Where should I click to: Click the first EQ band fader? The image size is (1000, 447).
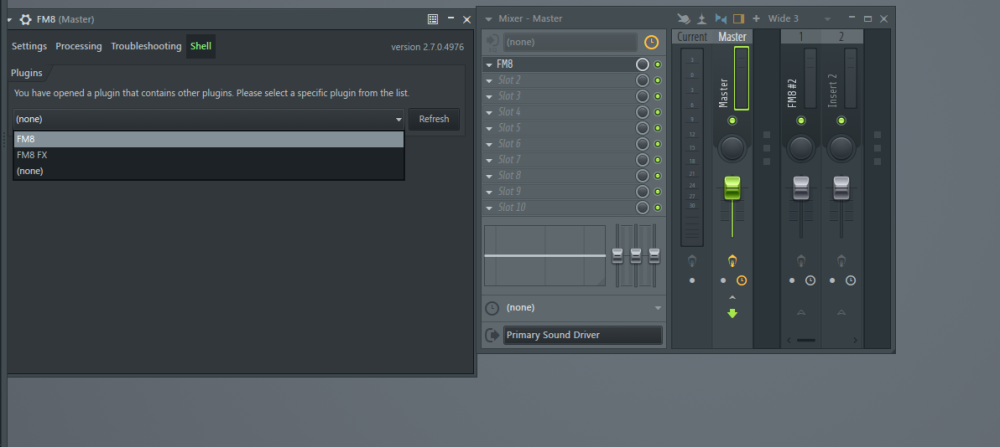pos(617,256)
